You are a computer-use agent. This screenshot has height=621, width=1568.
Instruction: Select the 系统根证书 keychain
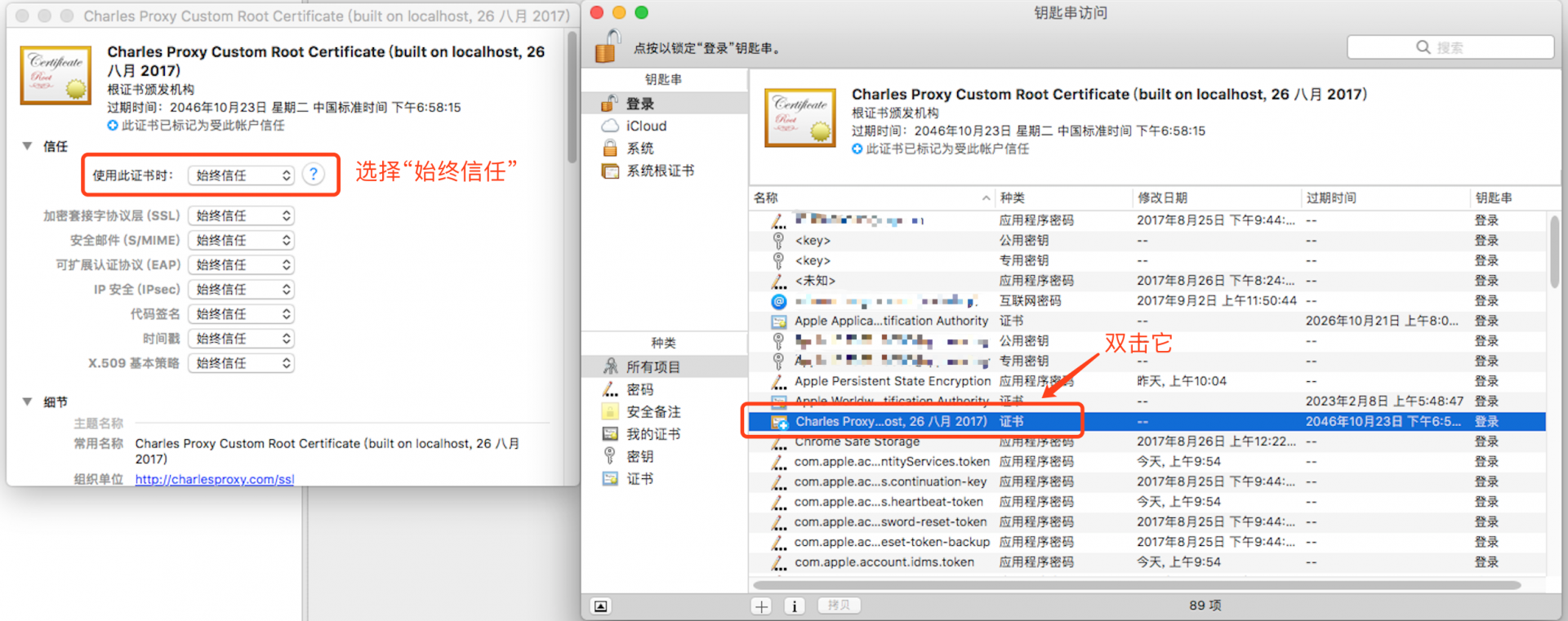(665, 171)
